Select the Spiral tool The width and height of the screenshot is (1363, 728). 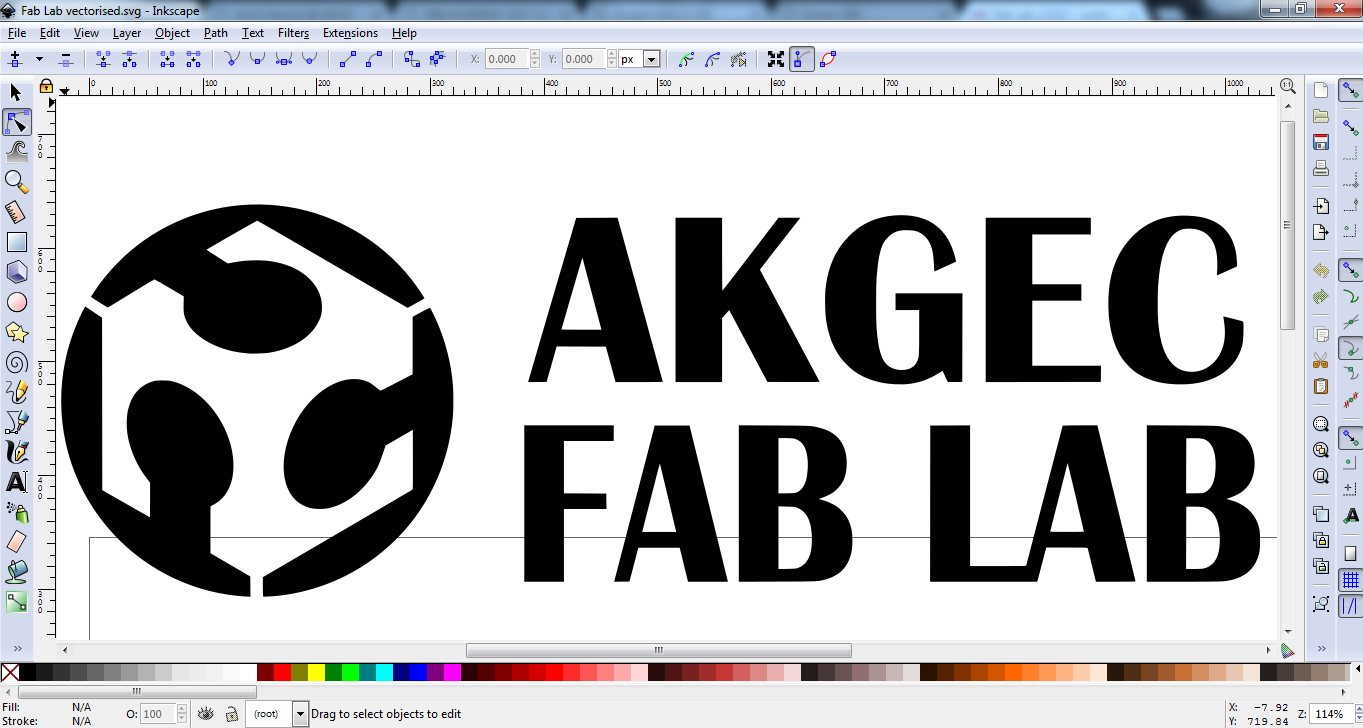pyautogui.click(x=16, y=362)
